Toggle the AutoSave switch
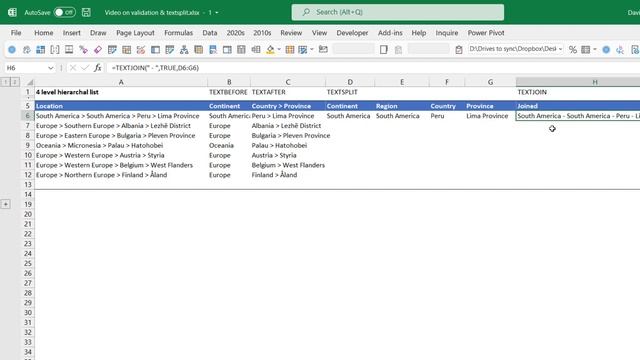Image resolution: width=640 pixels, height=360 pixels. [64, 12]
